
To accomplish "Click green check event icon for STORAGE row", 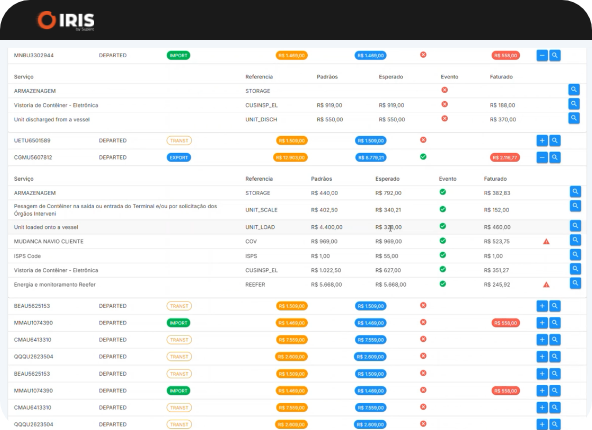I will 443,192.
